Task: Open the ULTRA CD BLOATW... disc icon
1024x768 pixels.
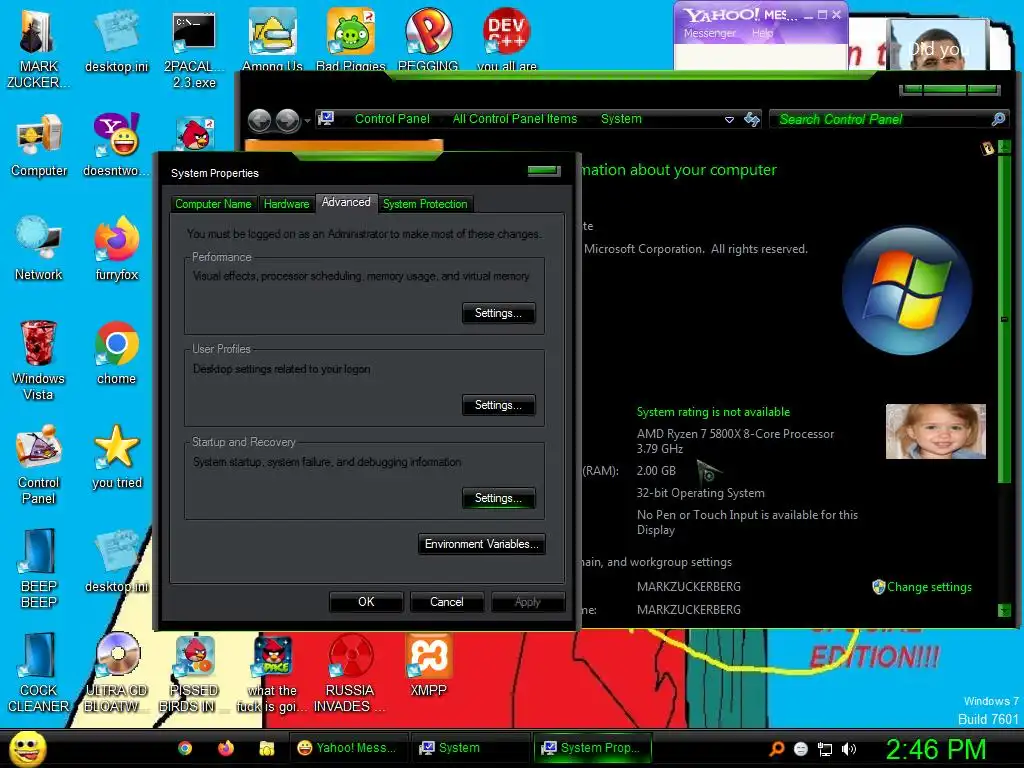Action: (x=116, y=672)
